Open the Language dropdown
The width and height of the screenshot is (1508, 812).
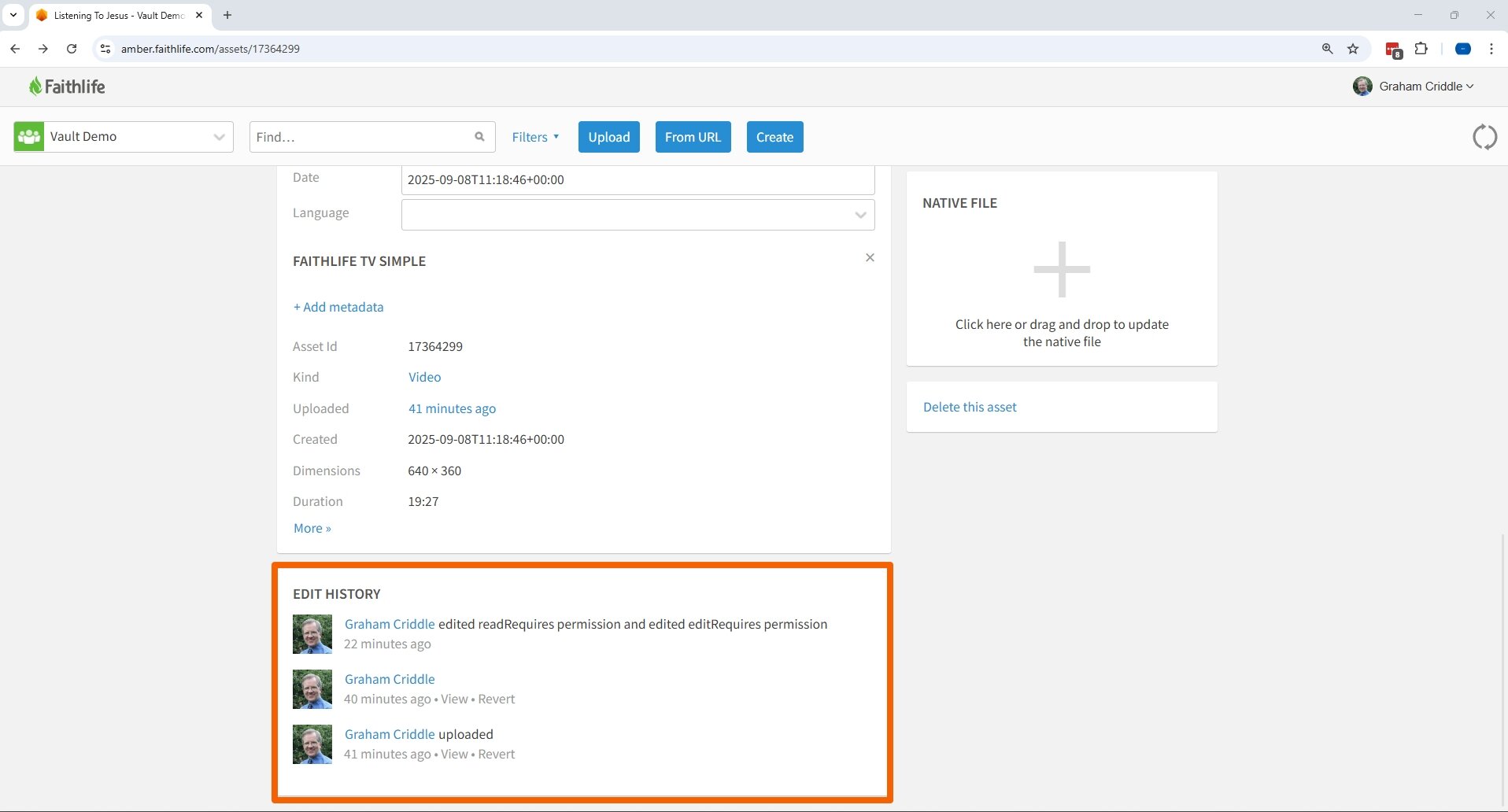[638, 215]
